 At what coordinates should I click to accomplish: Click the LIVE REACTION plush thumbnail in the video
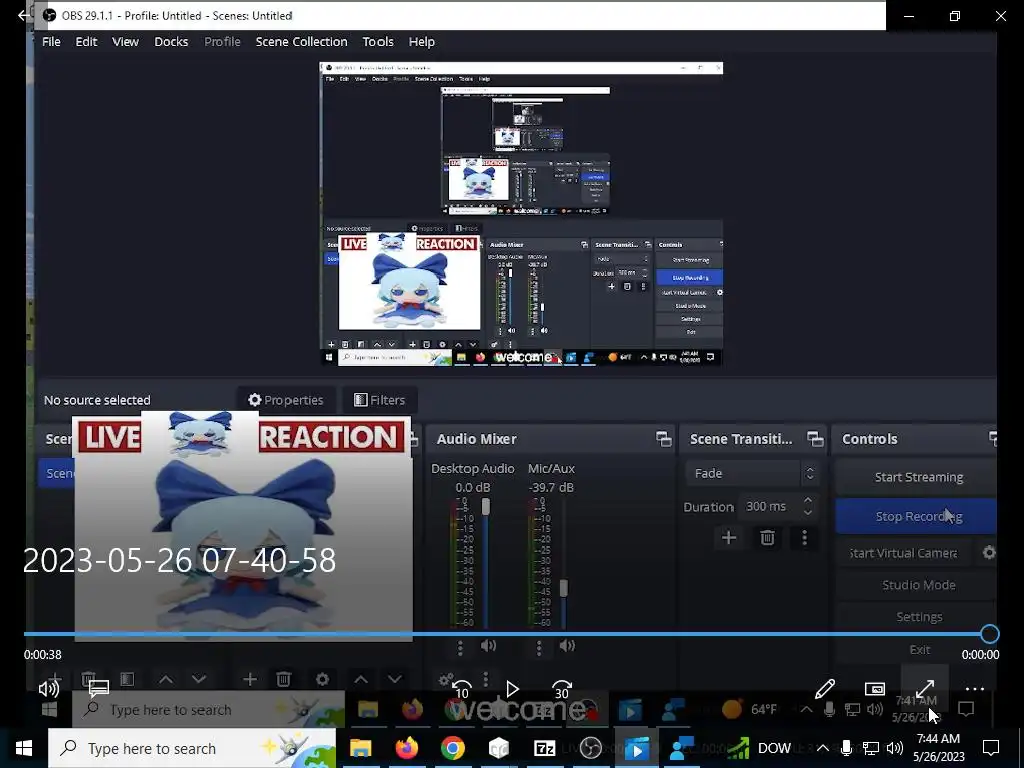click(x=243, y=526)
